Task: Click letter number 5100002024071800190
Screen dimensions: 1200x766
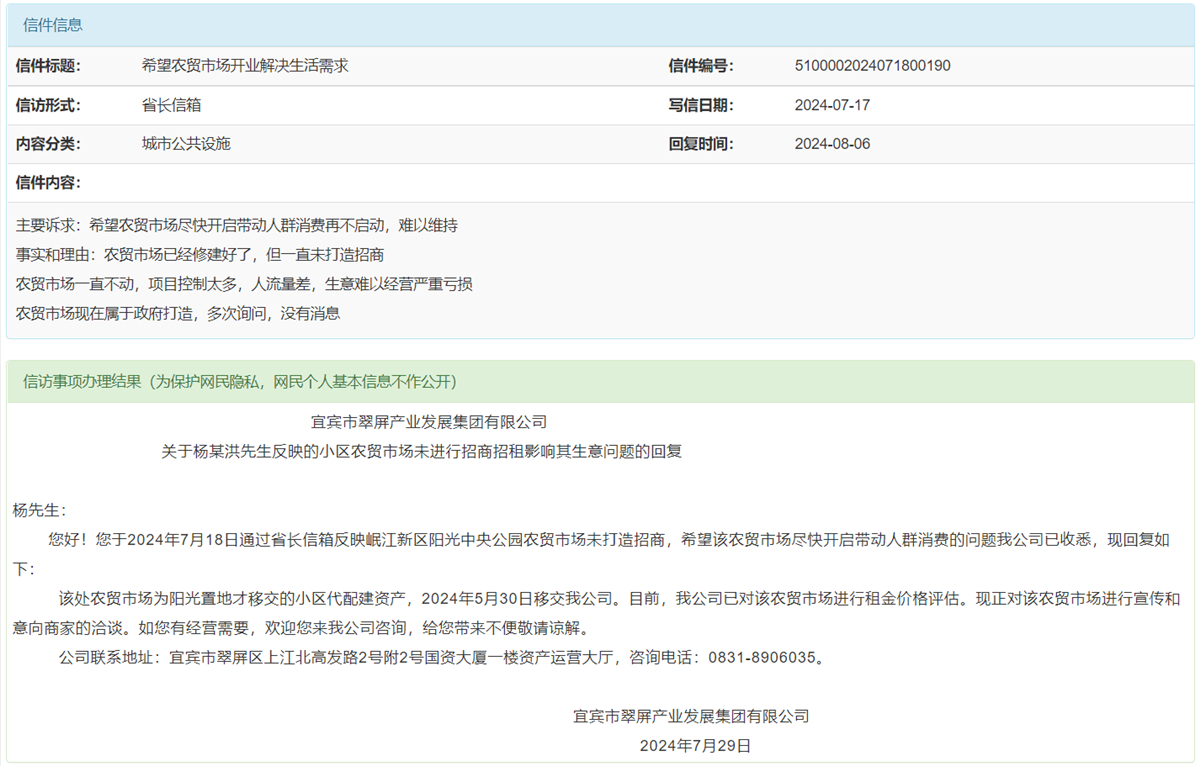Action: [872, 66]
